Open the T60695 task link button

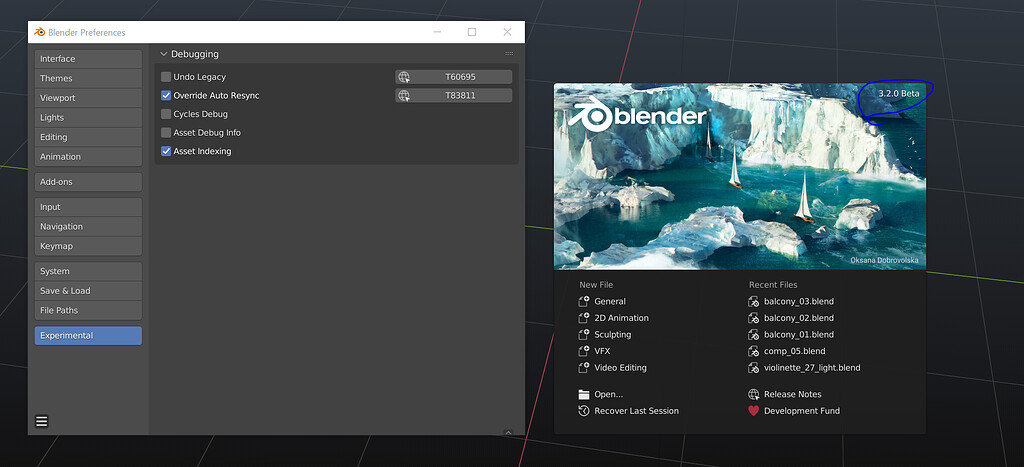coord(454,77)
